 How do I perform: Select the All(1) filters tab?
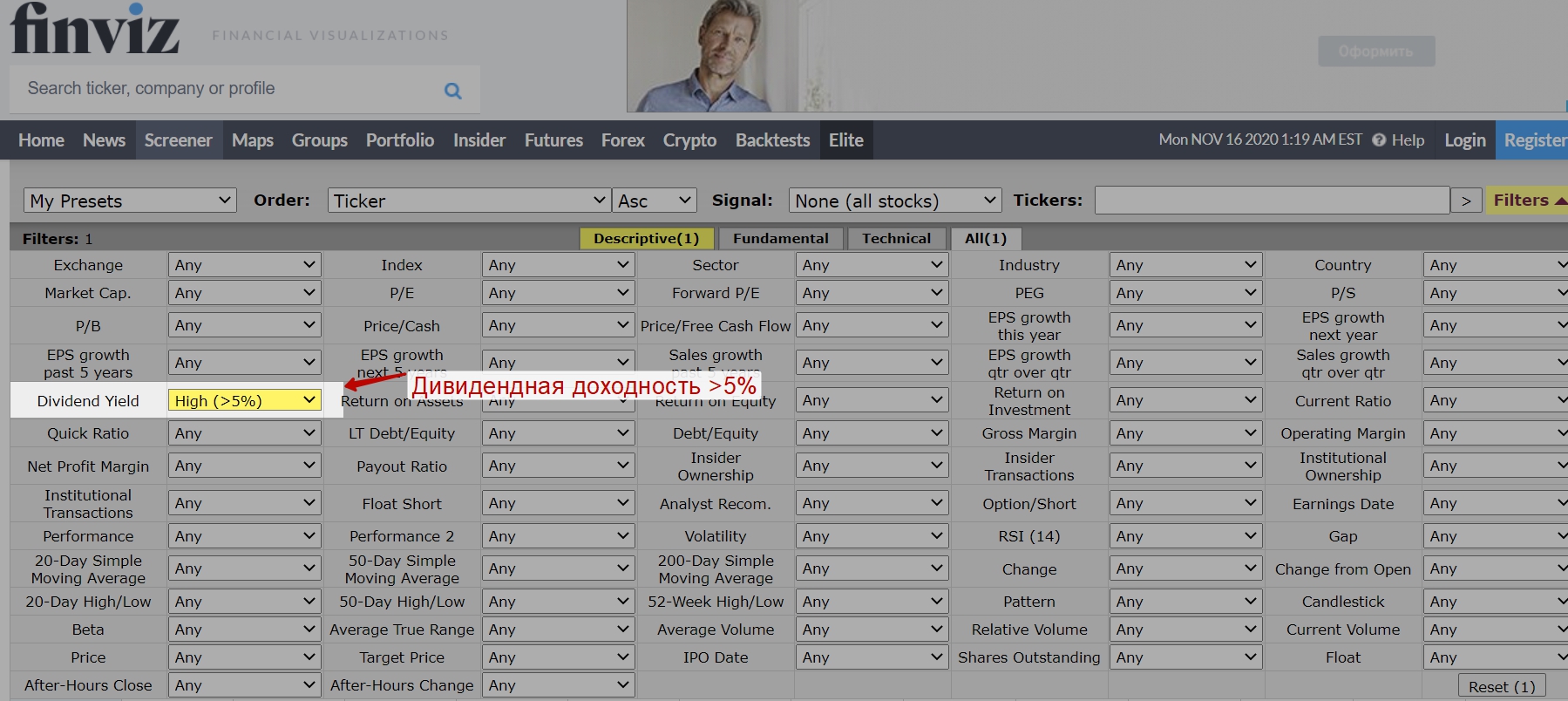click(985, 239)
